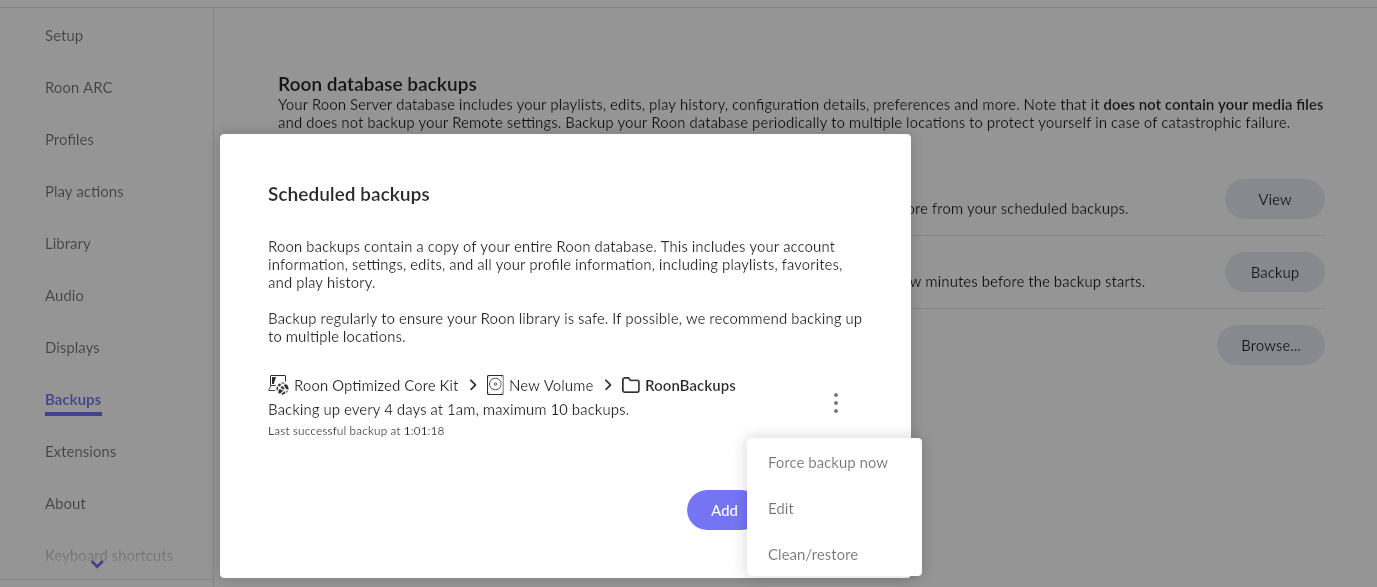Click the Backup now button
1377x587 pixels.
1274,273
